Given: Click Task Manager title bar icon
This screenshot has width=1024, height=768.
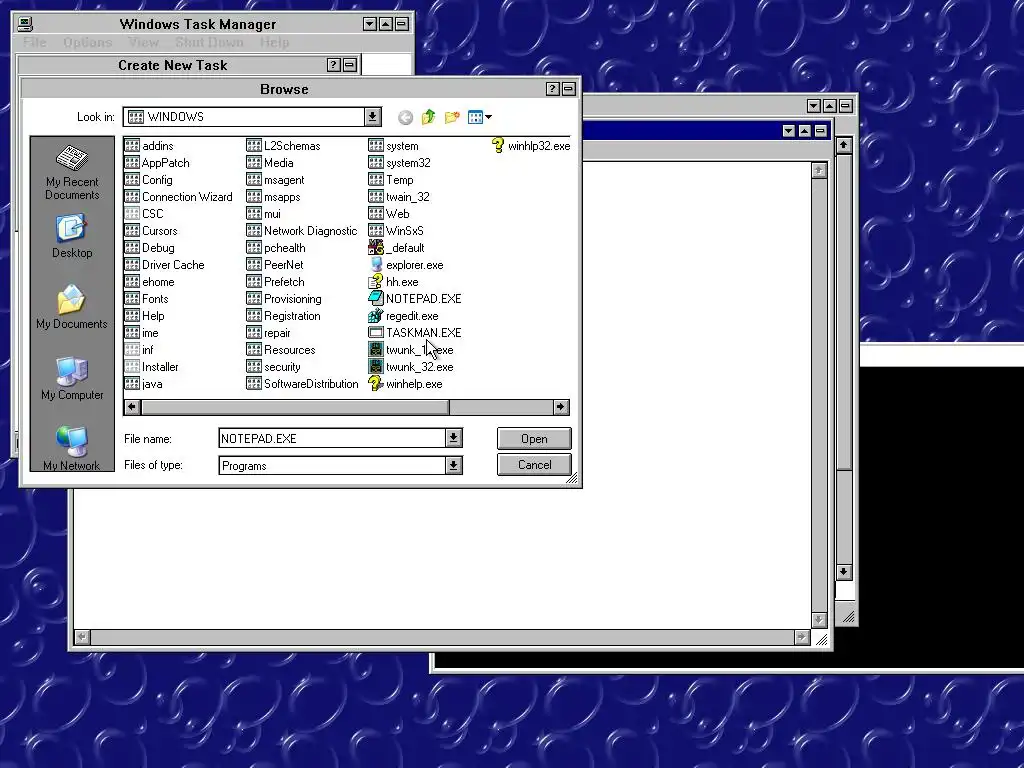Looking at the screenshot, I should (25, 24).
